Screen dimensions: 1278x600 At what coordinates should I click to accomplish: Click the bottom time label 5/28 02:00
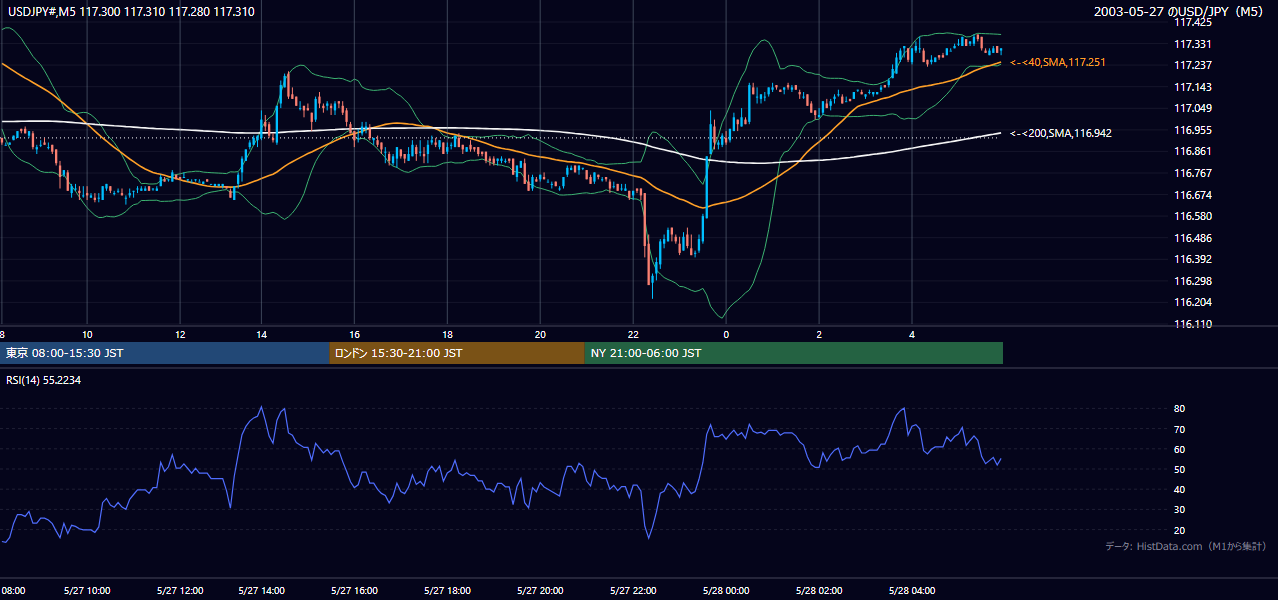(x=821, y=591)
